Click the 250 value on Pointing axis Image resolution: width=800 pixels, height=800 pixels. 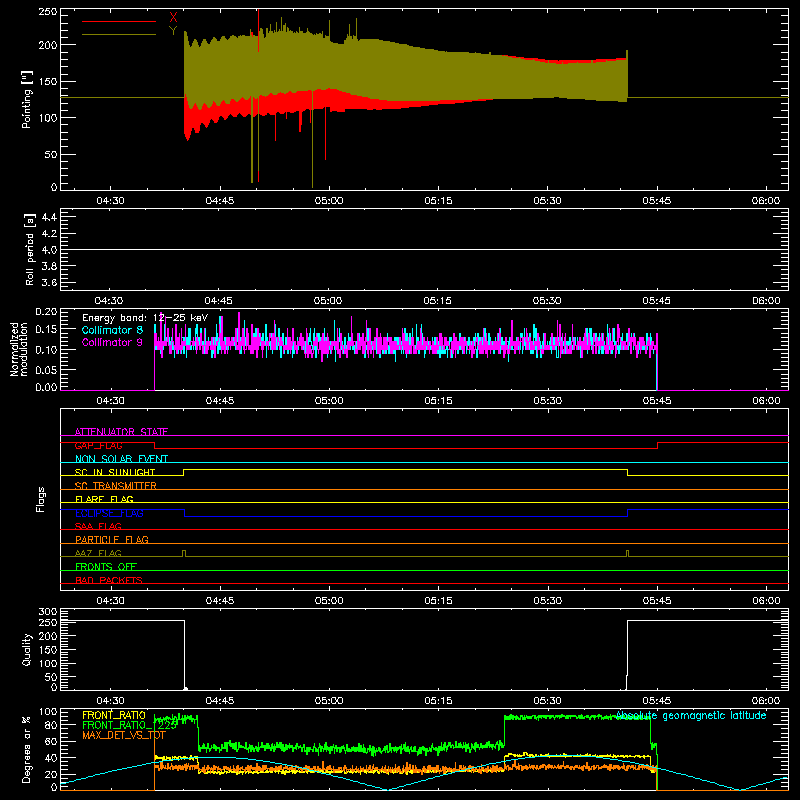(48, 12)
